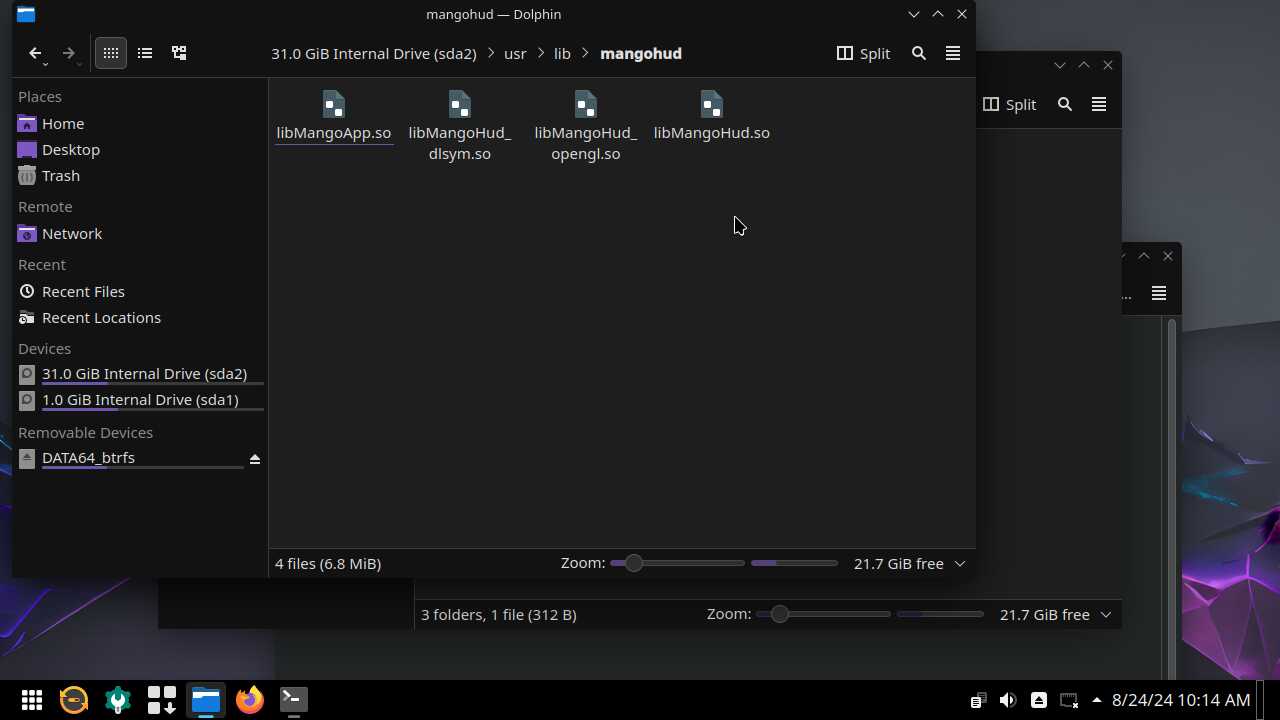
Task: Open search in the second Dolphin window
Action: (x=1065, y=104)
